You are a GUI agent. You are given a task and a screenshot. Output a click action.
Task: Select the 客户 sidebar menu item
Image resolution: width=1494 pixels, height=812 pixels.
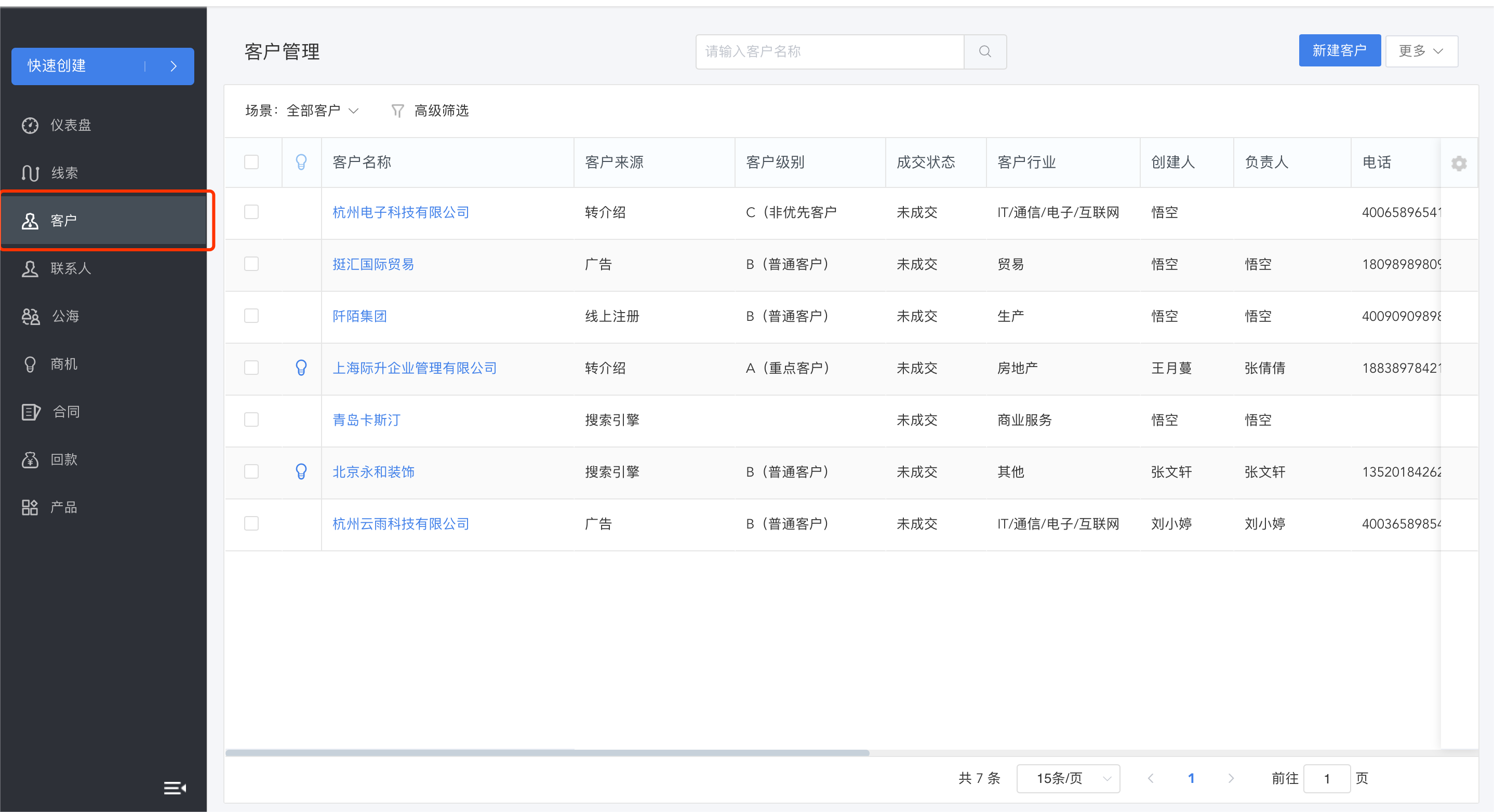pyautogui.click(x=103, y=220)
